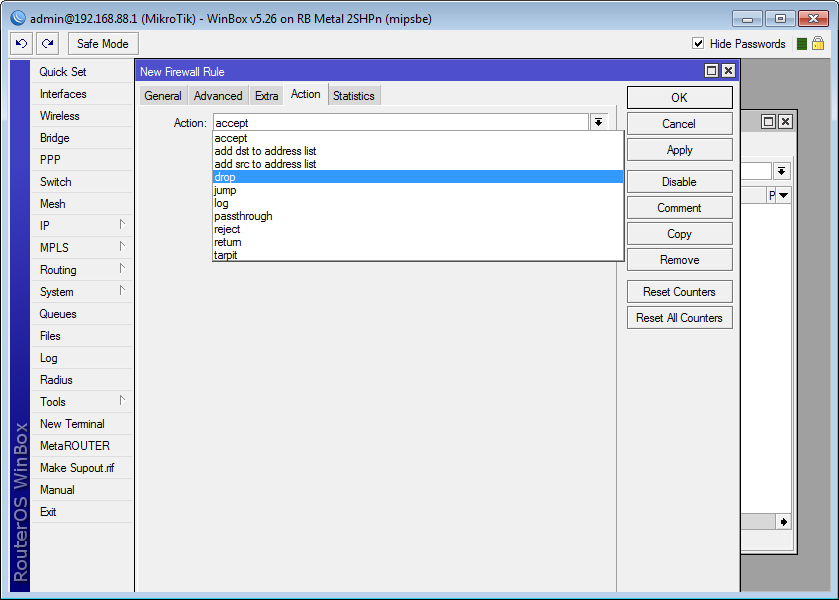Screen dimensions: 839x600
Task: Select tarpit action option
Action: pyautogui.click(x=418, y=255)
